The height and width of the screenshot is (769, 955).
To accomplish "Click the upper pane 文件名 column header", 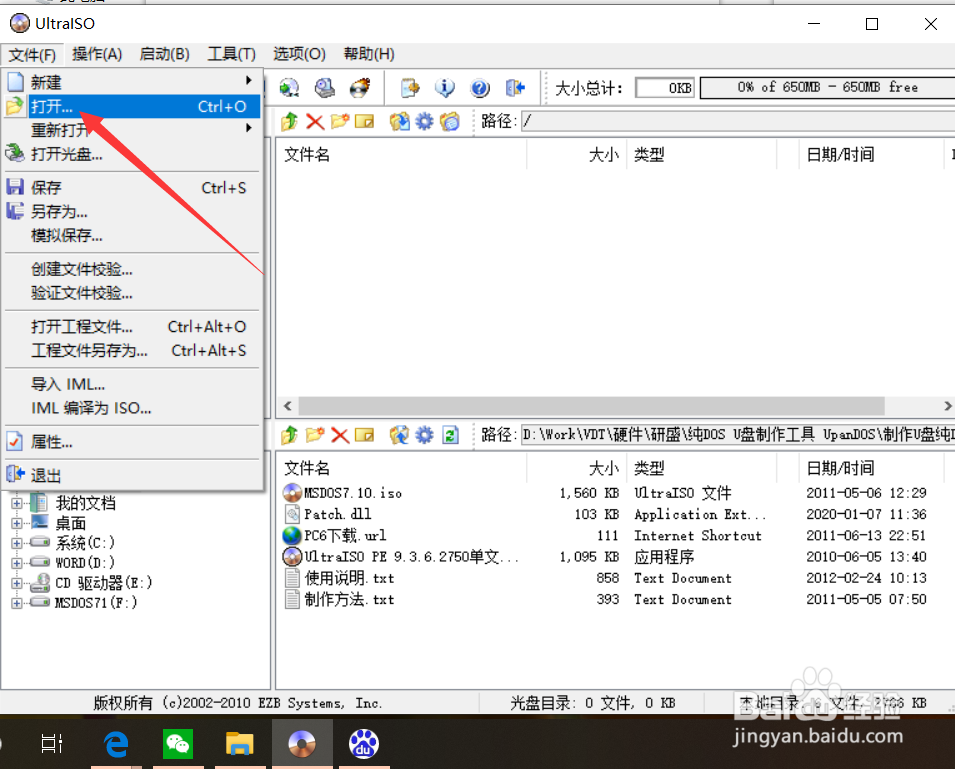I will pyautogui.click(x=401, y=155).
